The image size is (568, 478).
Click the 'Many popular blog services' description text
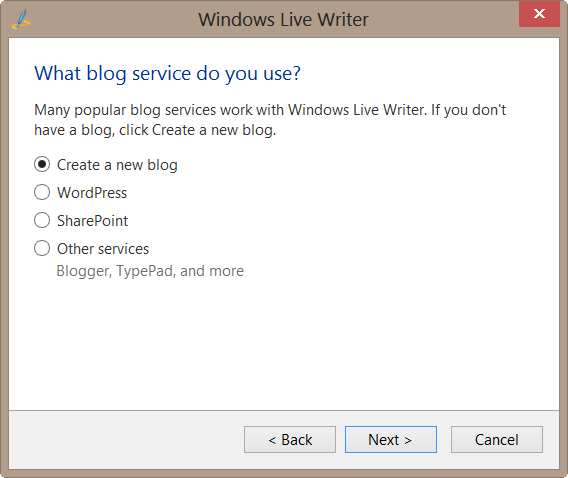coord(270,120)
